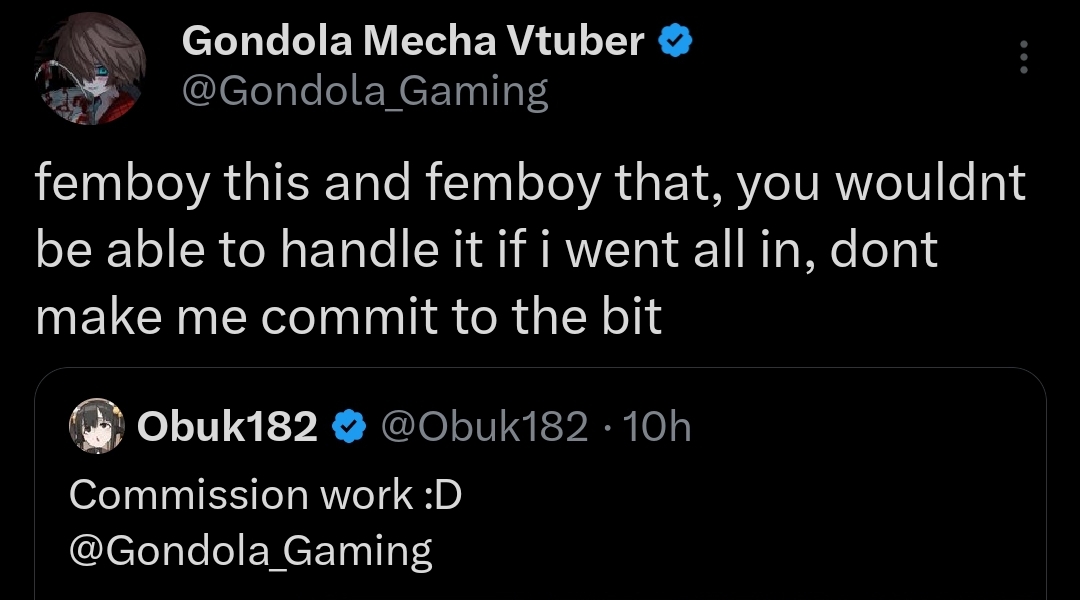Click tweet line 'make me commit to the bit'
This screenshot has height=600, width=1080.
(x=349, y=316)
